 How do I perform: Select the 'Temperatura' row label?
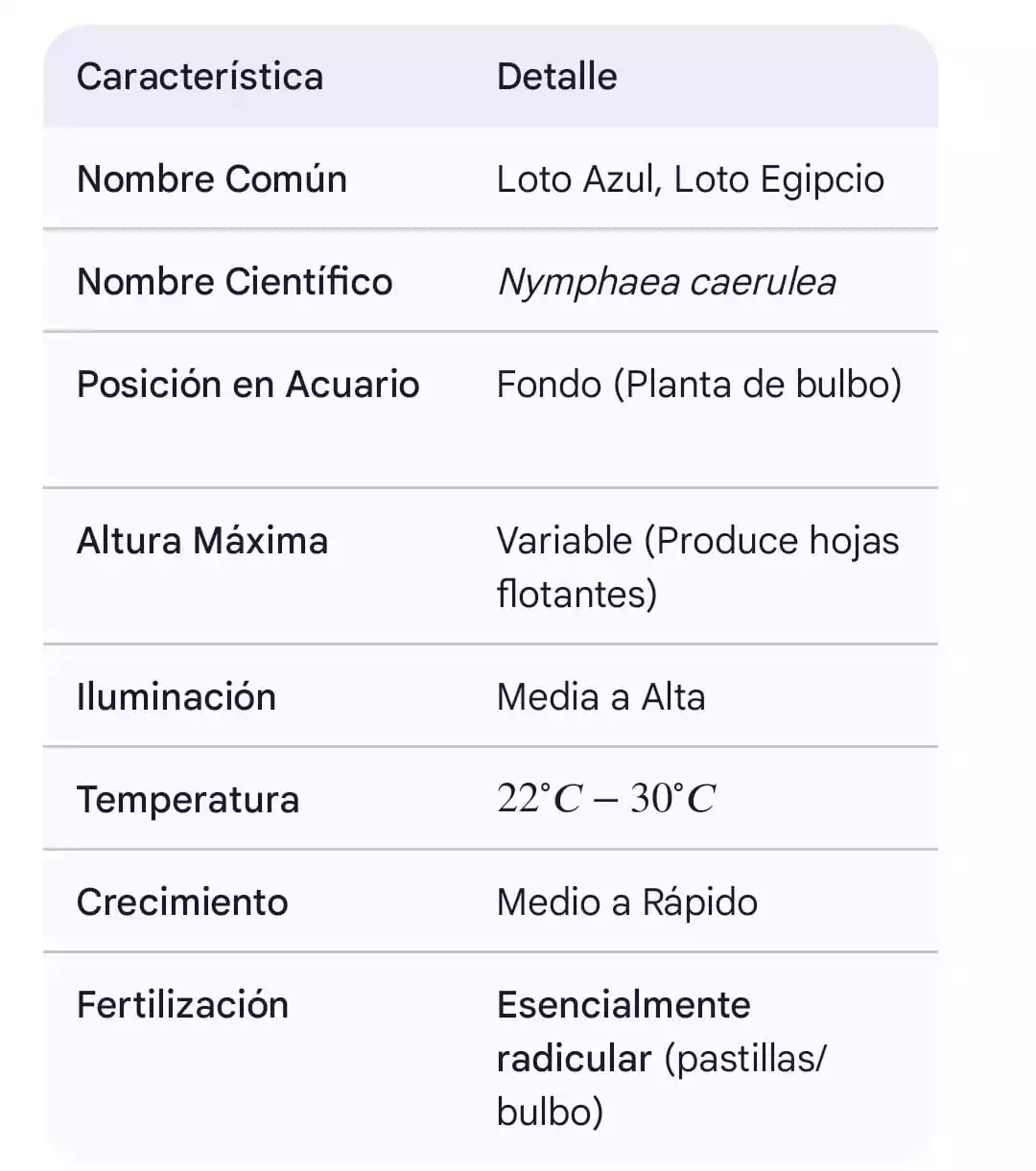tap(187, 800)
